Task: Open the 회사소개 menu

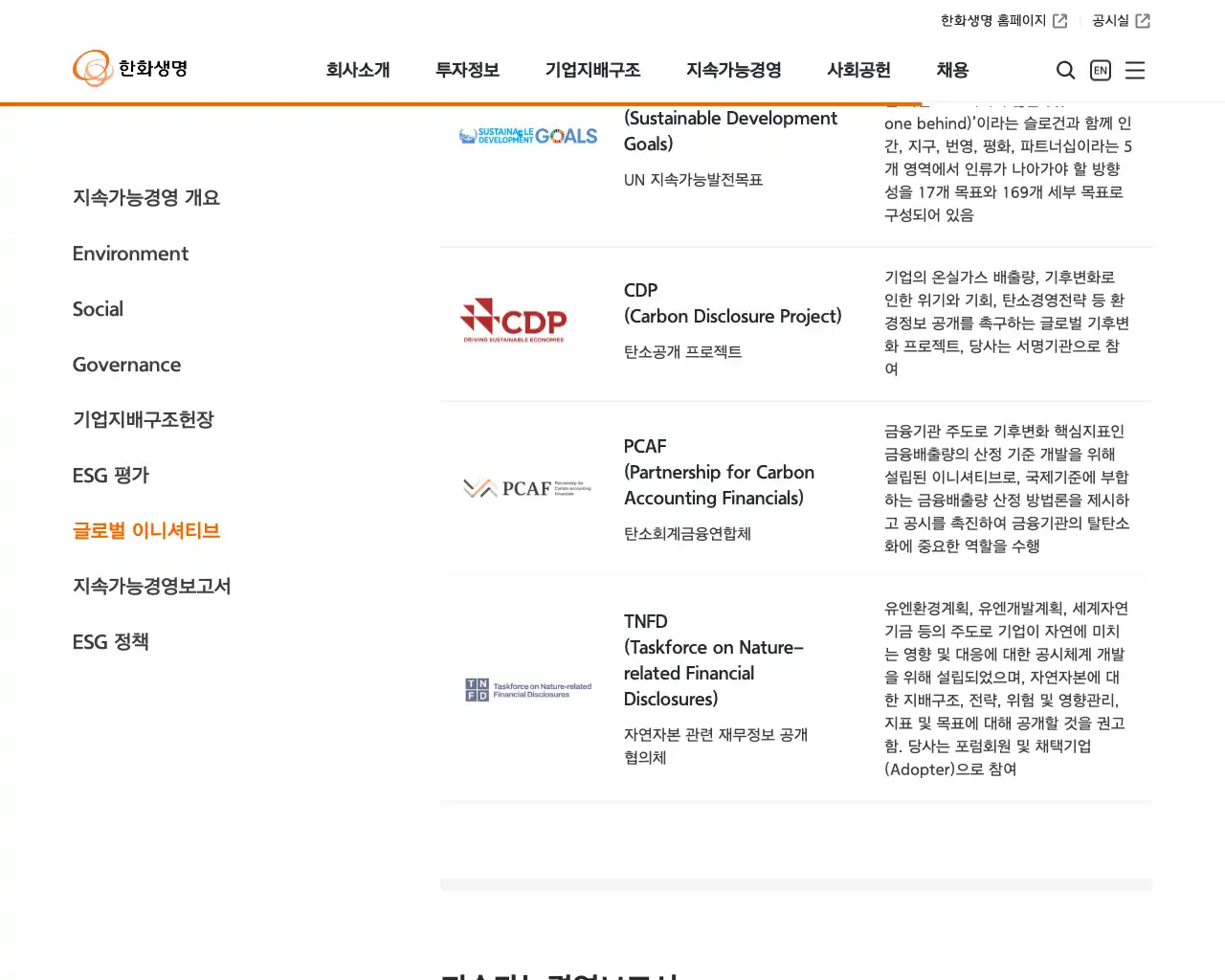Action: 359,70
